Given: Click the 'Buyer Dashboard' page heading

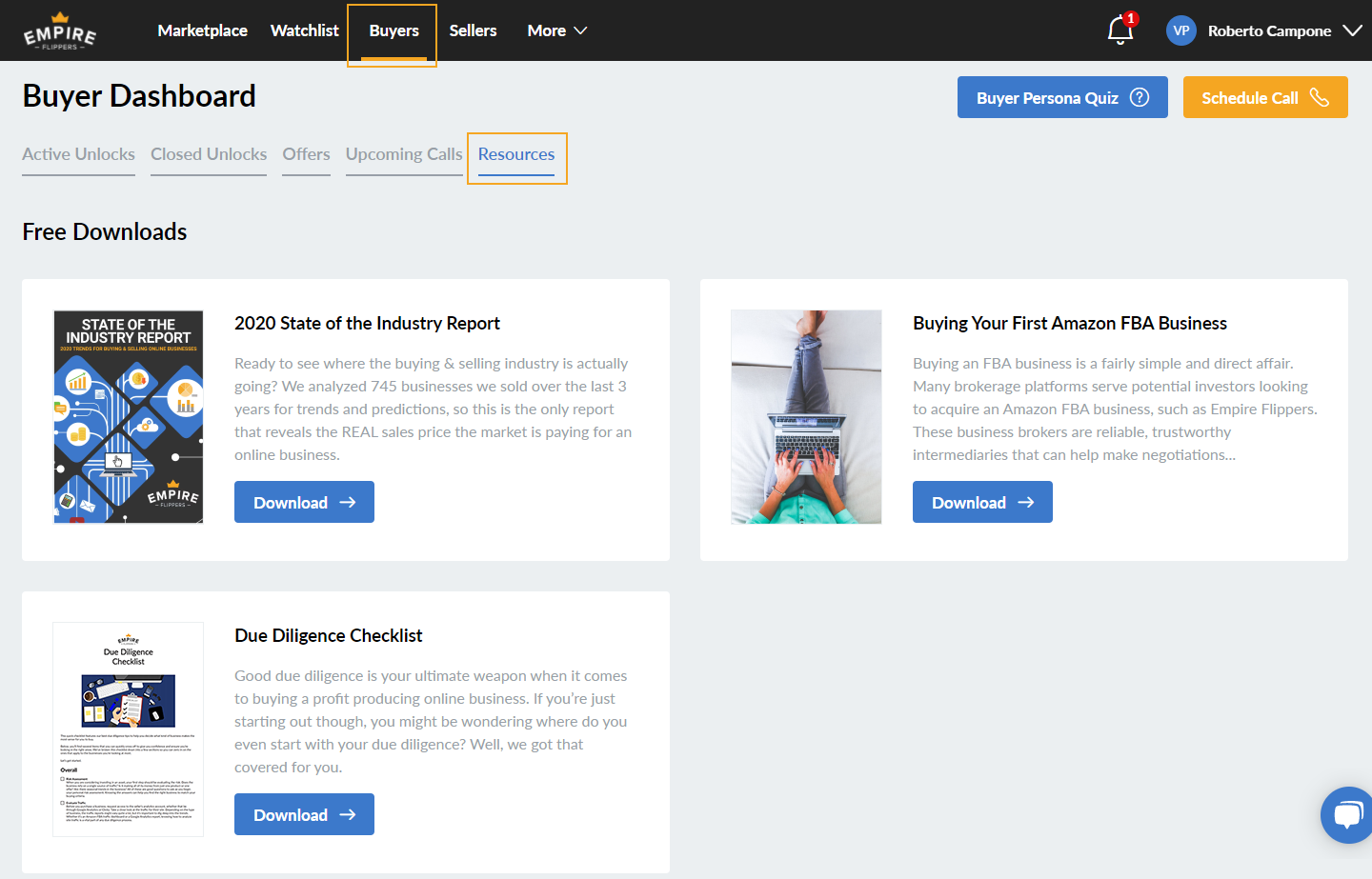Looking at the screenshot, I should (x=139, y=95).
